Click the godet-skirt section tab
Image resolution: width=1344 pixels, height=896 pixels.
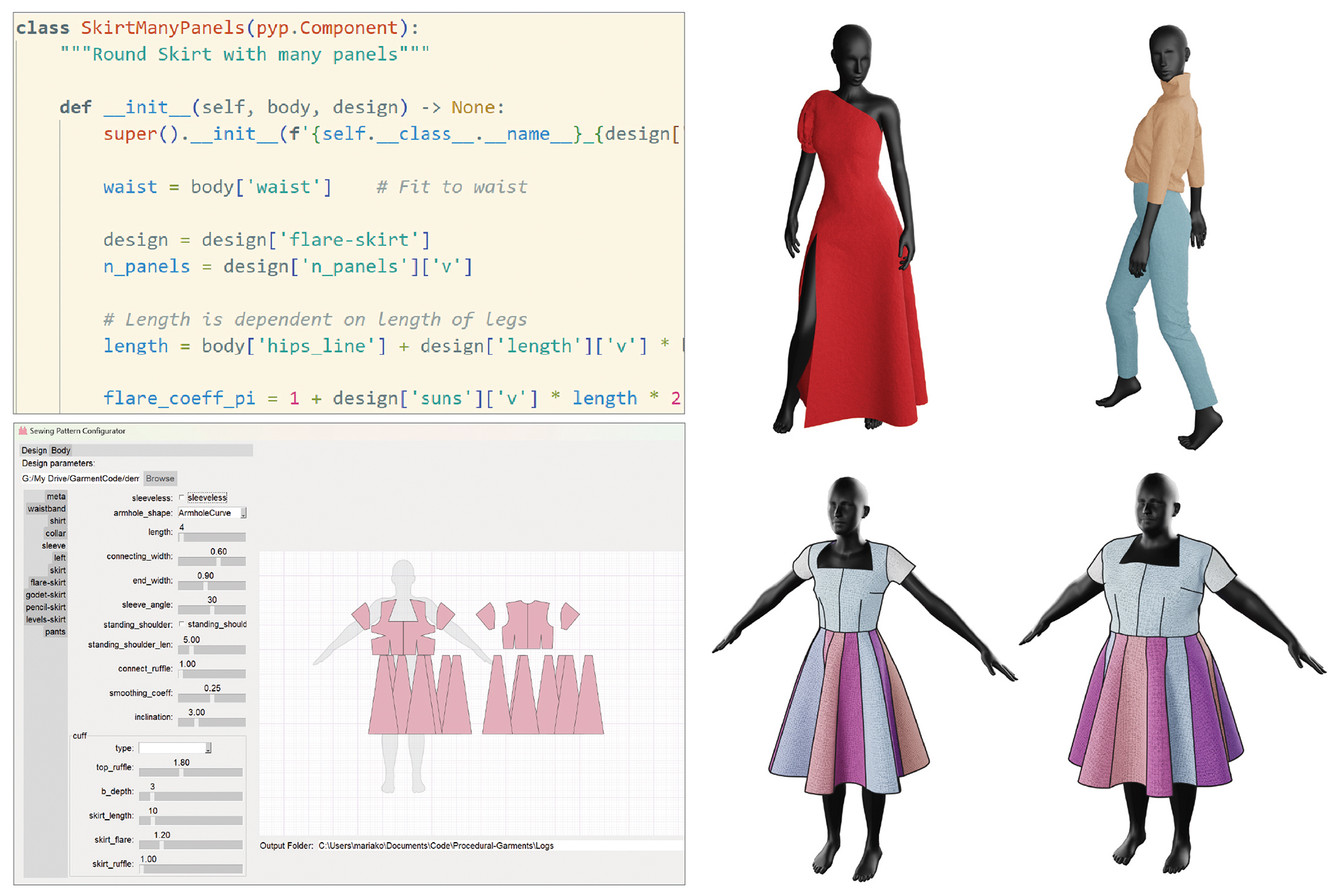(x=46, y=595)
